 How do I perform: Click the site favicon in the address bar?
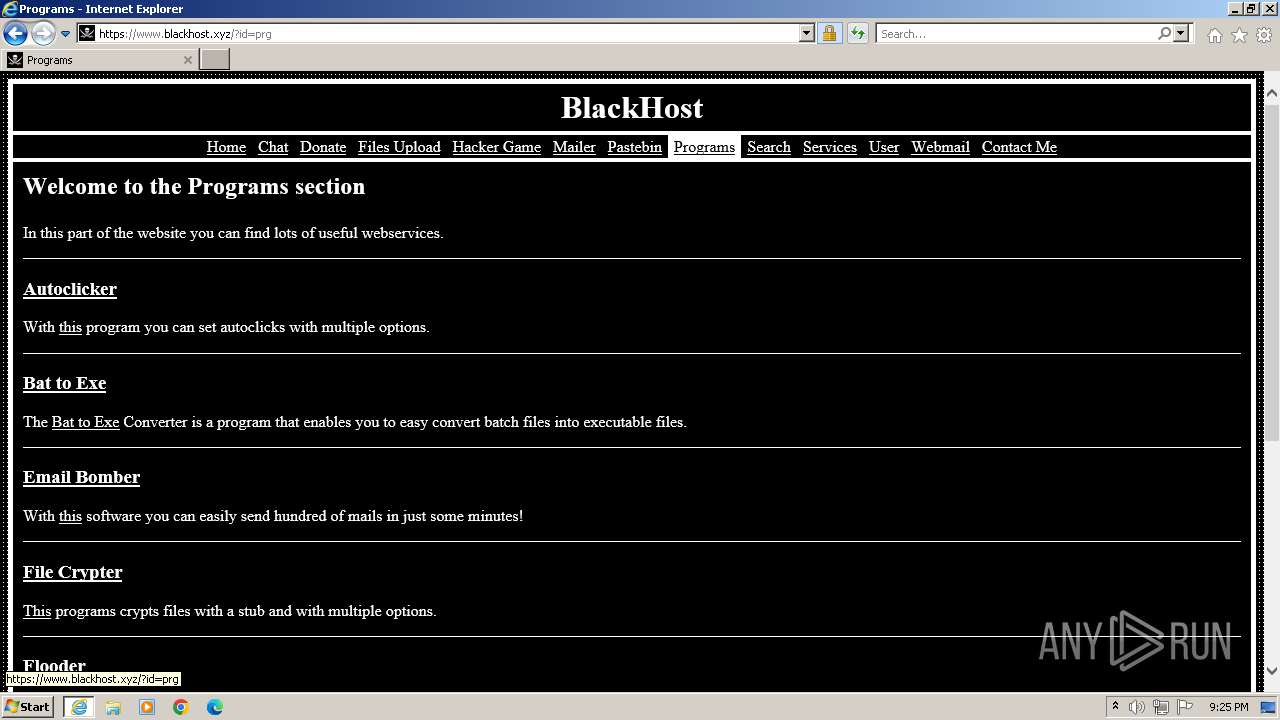point(87,33)
